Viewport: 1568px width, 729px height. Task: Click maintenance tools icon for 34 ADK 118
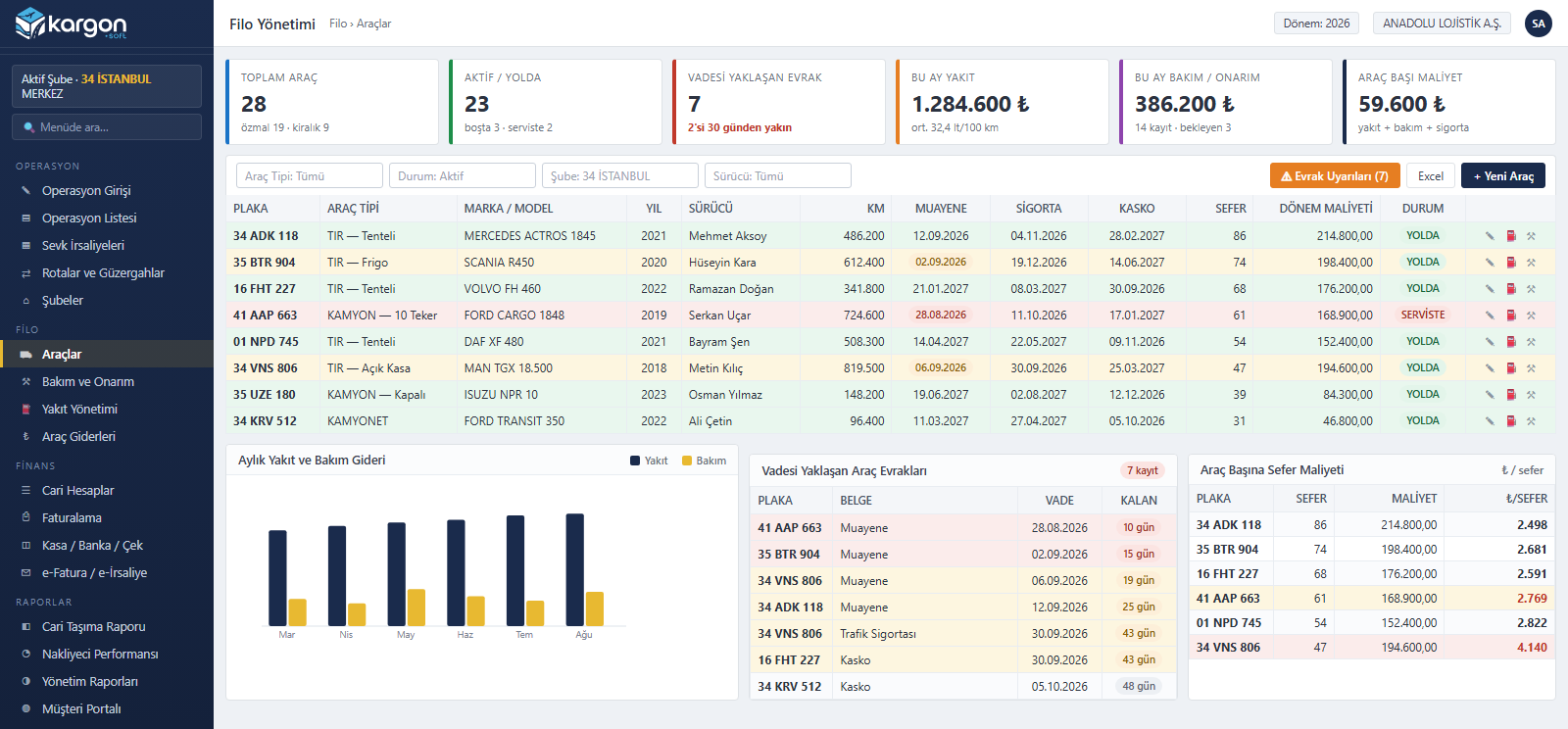(x=1531, y=236)
